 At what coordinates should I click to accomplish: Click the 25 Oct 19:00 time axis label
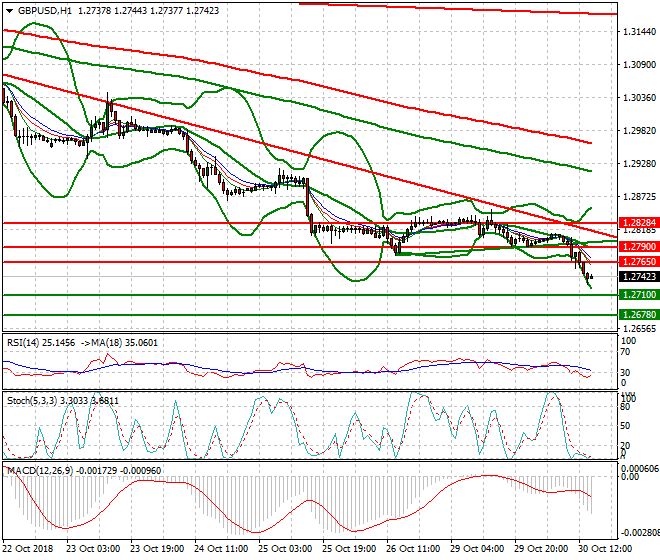coord(349,549)
